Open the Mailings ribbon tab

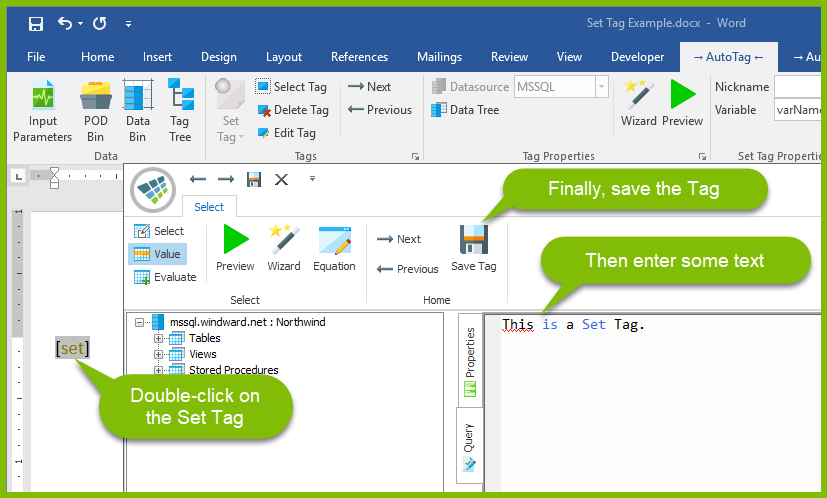(439, 57)
